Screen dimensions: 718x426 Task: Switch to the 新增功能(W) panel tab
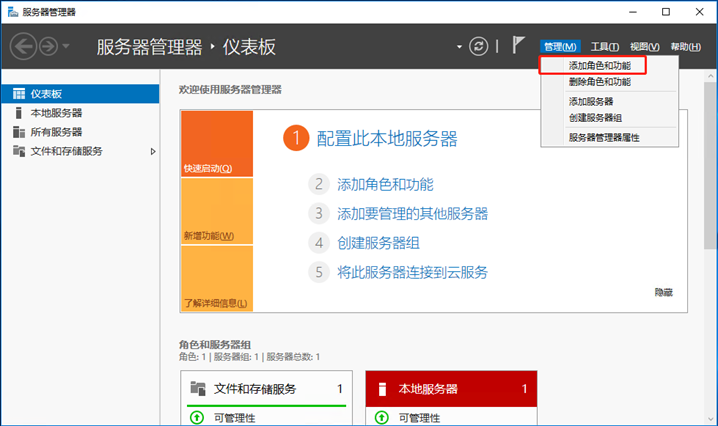[208, 236]
